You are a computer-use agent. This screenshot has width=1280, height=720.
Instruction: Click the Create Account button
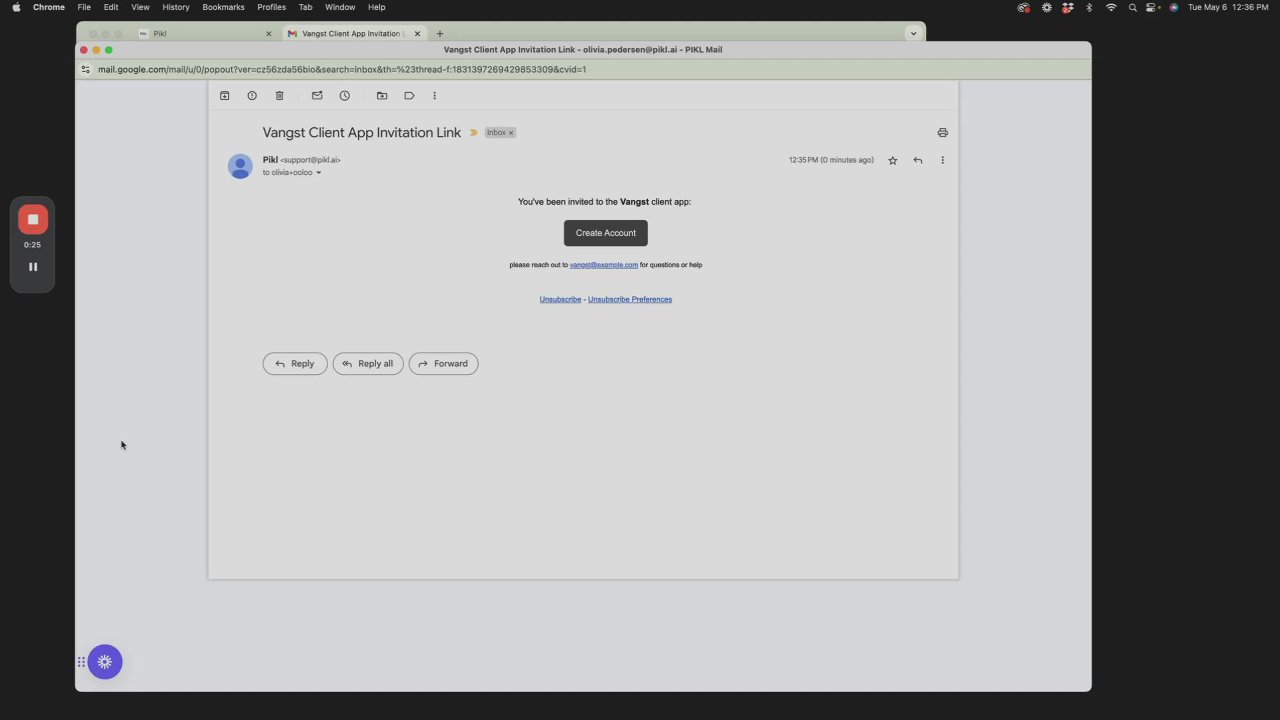pyautogui.click(x=606, y=233)
